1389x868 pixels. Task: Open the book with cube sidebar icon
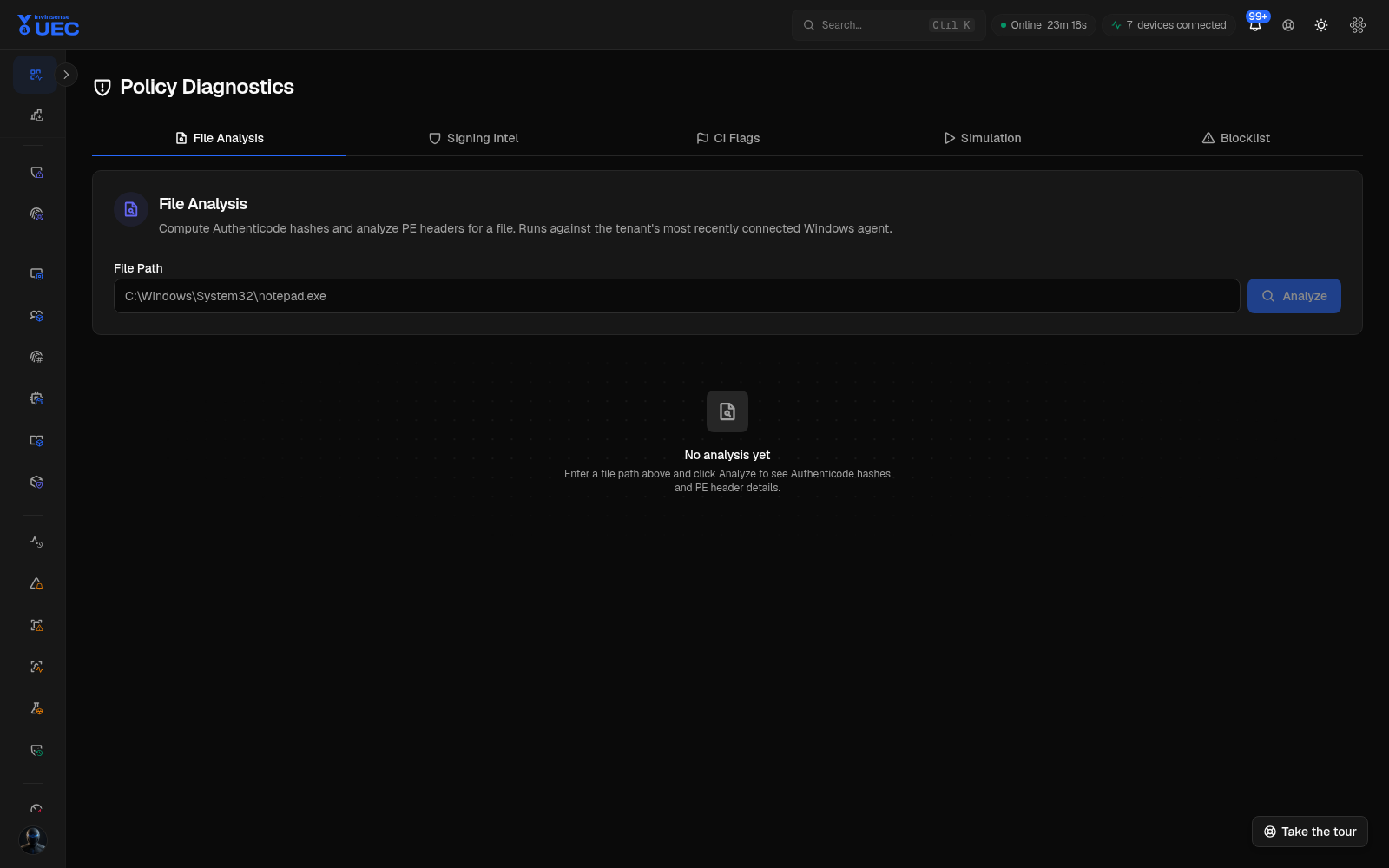(x=36, y=440)
